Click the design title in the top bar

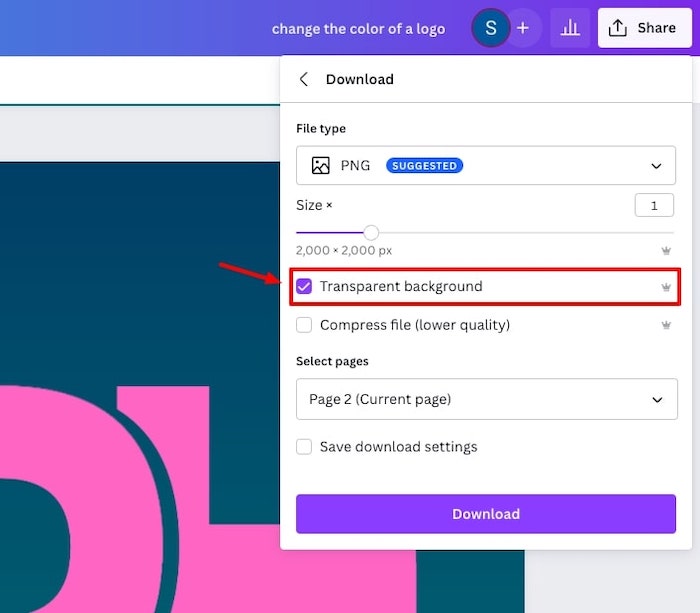point(358,29)
